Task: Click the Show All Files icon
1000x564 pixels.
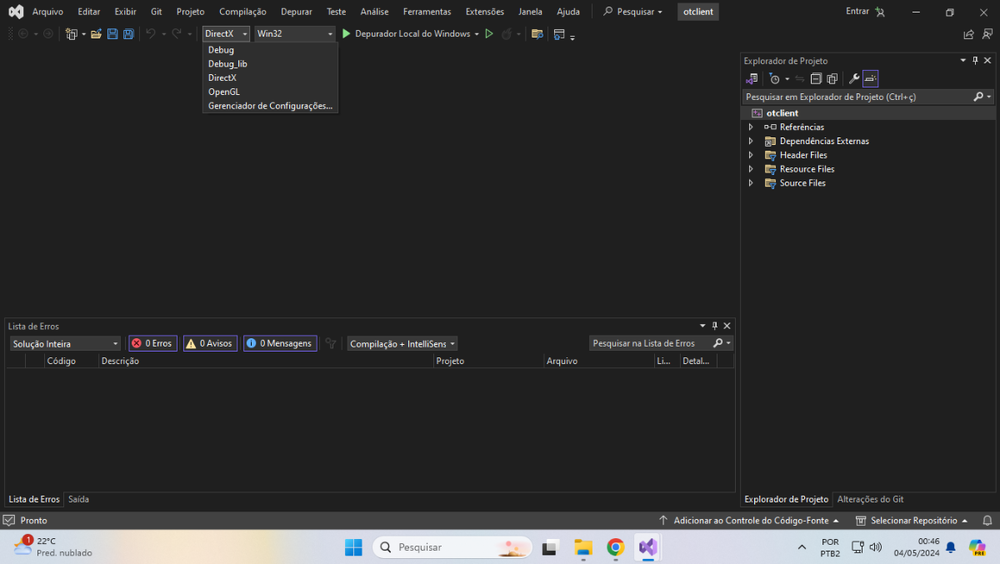Action: coord(832,79)
